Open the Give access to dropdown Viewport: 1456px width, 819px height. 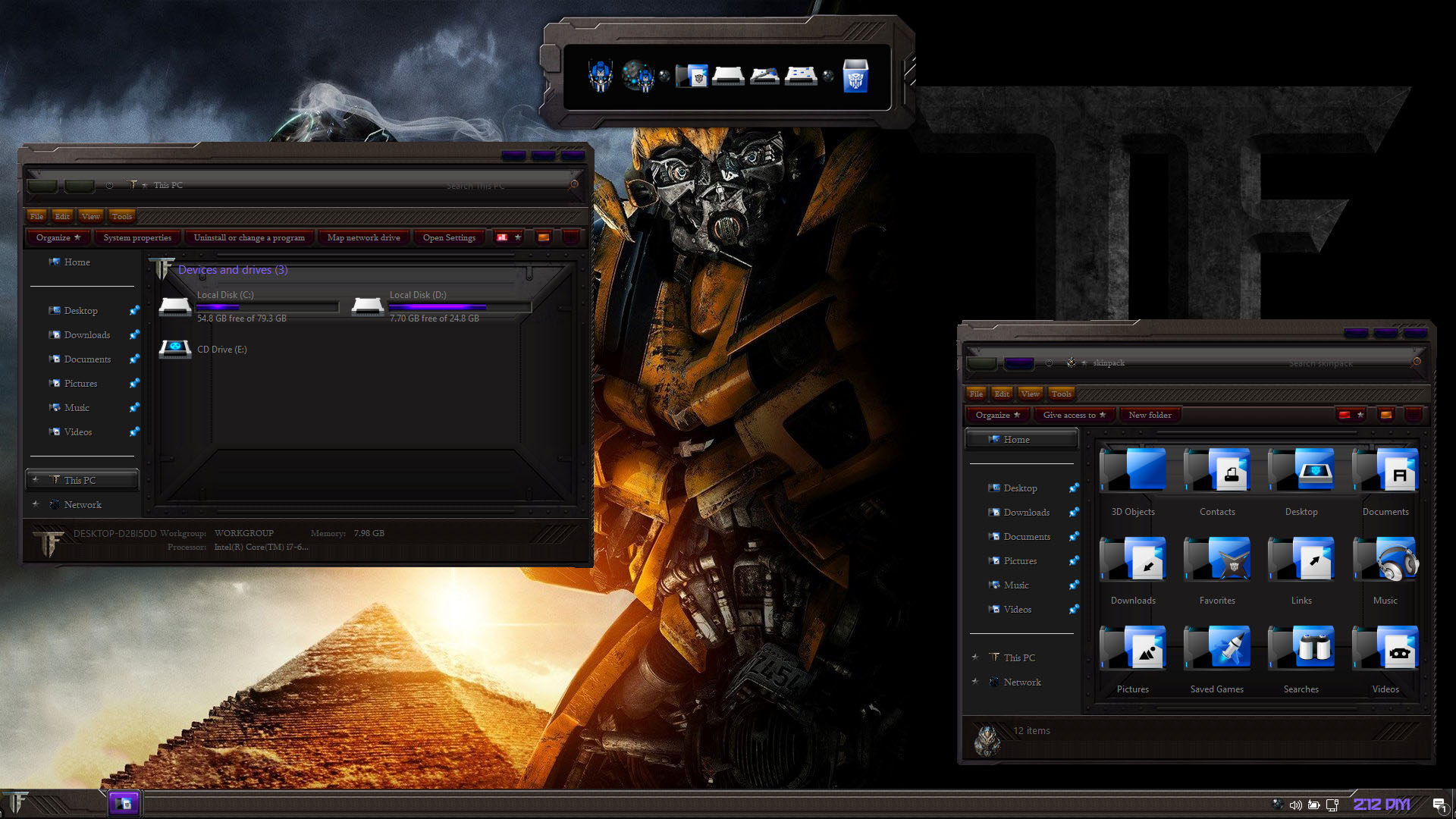pyautogui.click(x=1073, y=415)
